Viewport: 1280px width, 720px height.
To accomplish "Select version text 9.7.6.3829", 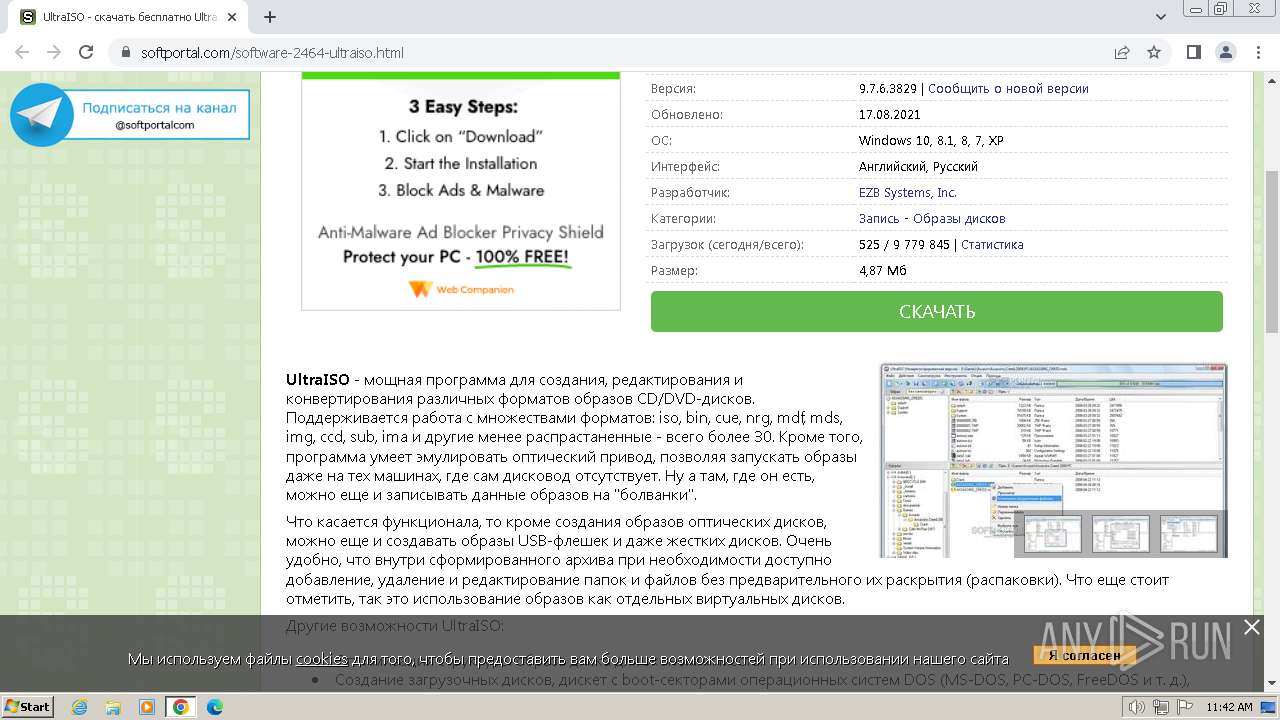I will 887,88.
